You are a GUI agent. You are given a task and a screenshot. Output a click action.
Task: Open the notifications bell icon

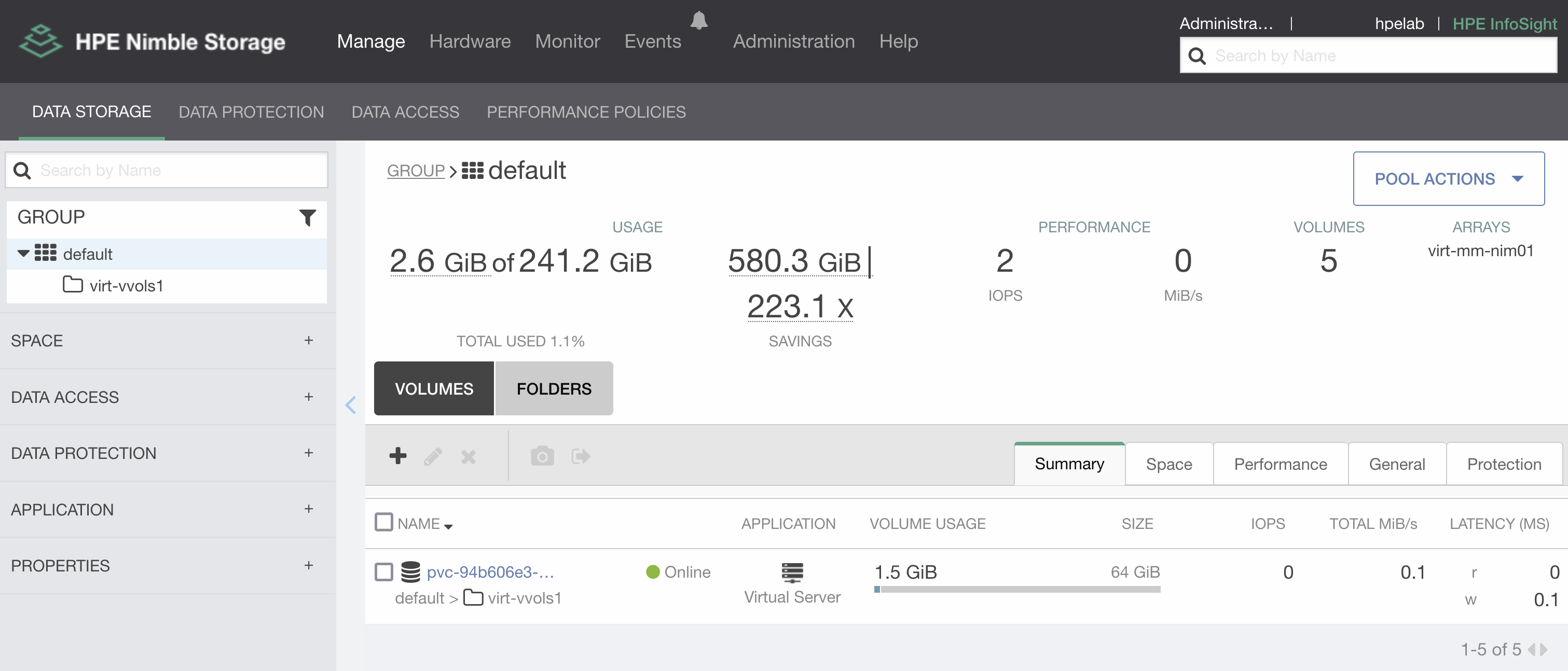pos(699,20)
